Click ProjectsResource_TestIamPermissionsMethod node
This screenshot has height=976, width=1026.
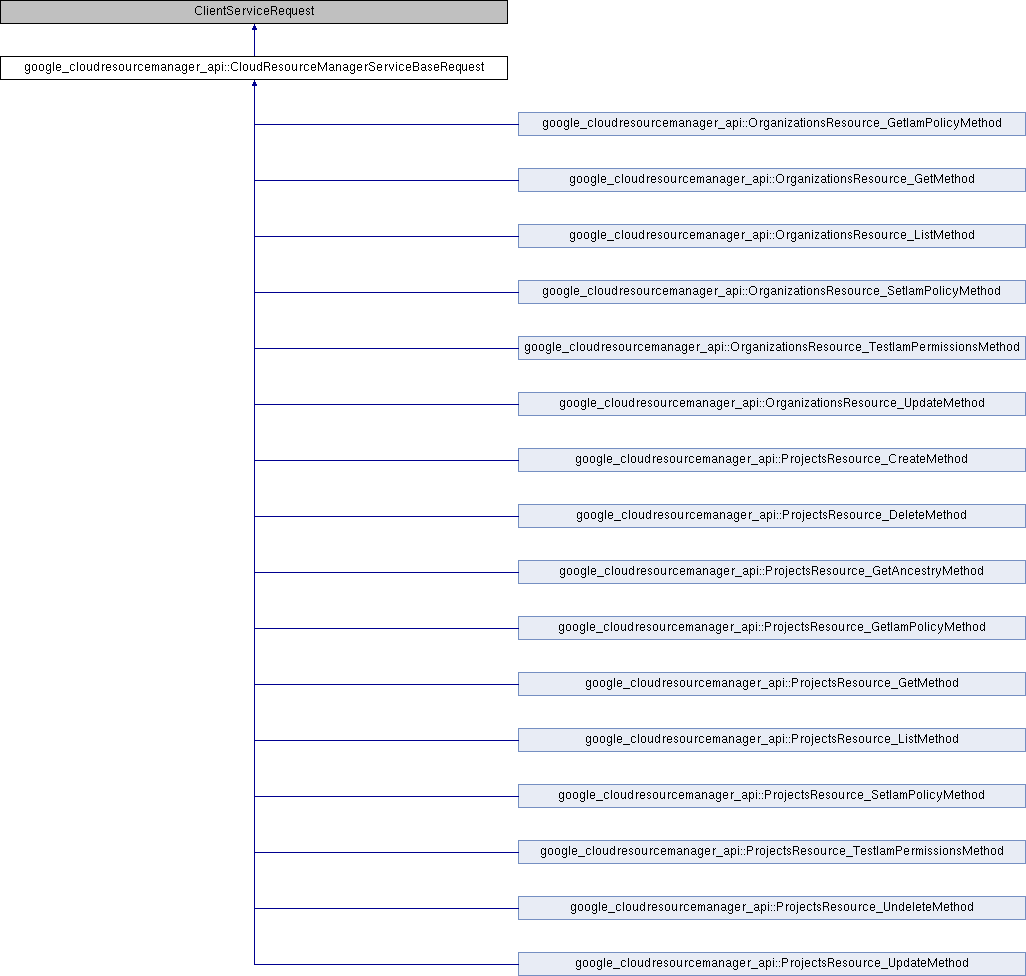[771, 852]
